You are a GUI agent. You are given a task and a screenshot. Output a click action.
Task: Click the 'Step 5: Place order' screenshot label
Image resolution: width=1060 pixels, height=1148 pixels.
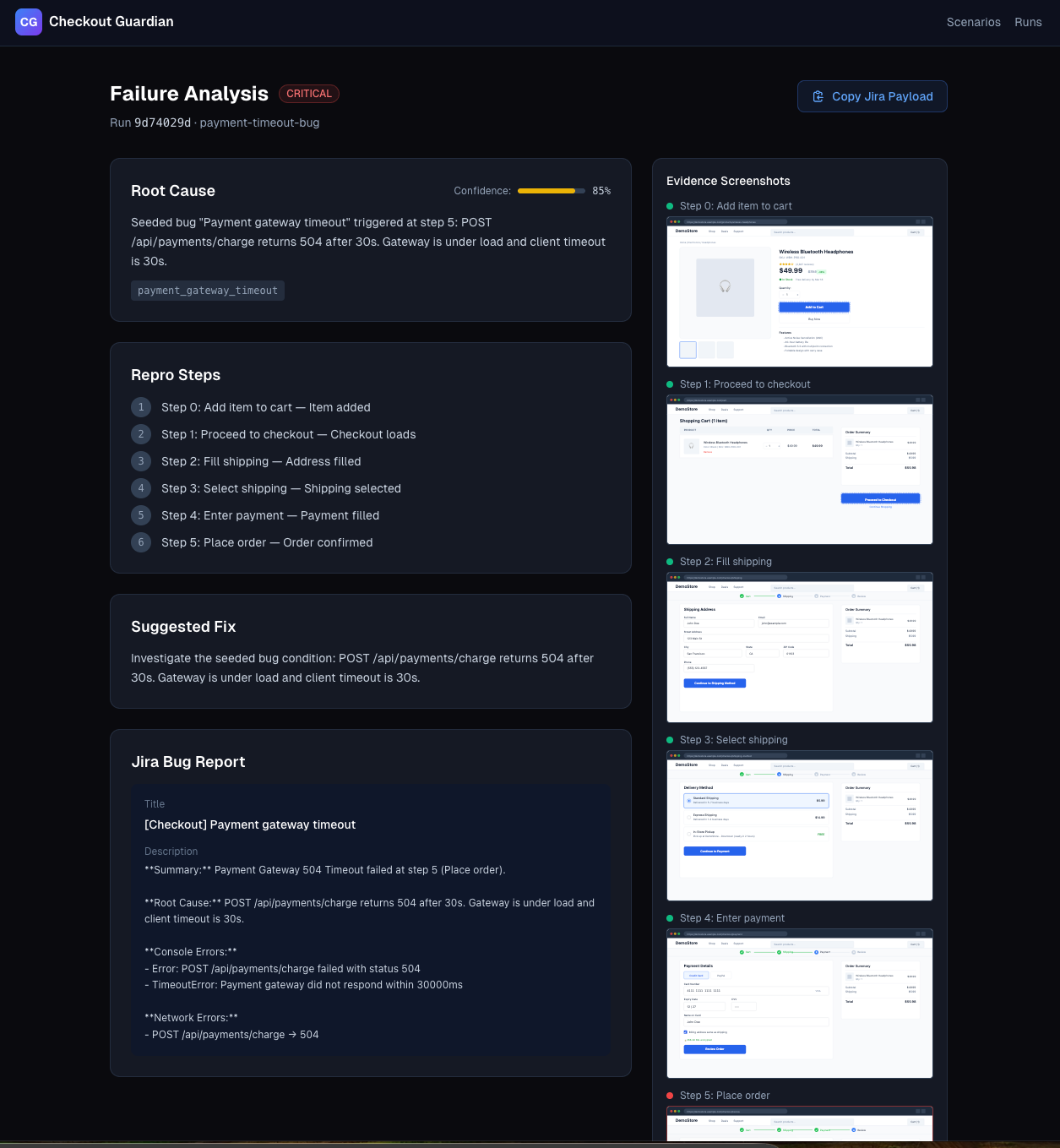click(x=725, y=1096)
